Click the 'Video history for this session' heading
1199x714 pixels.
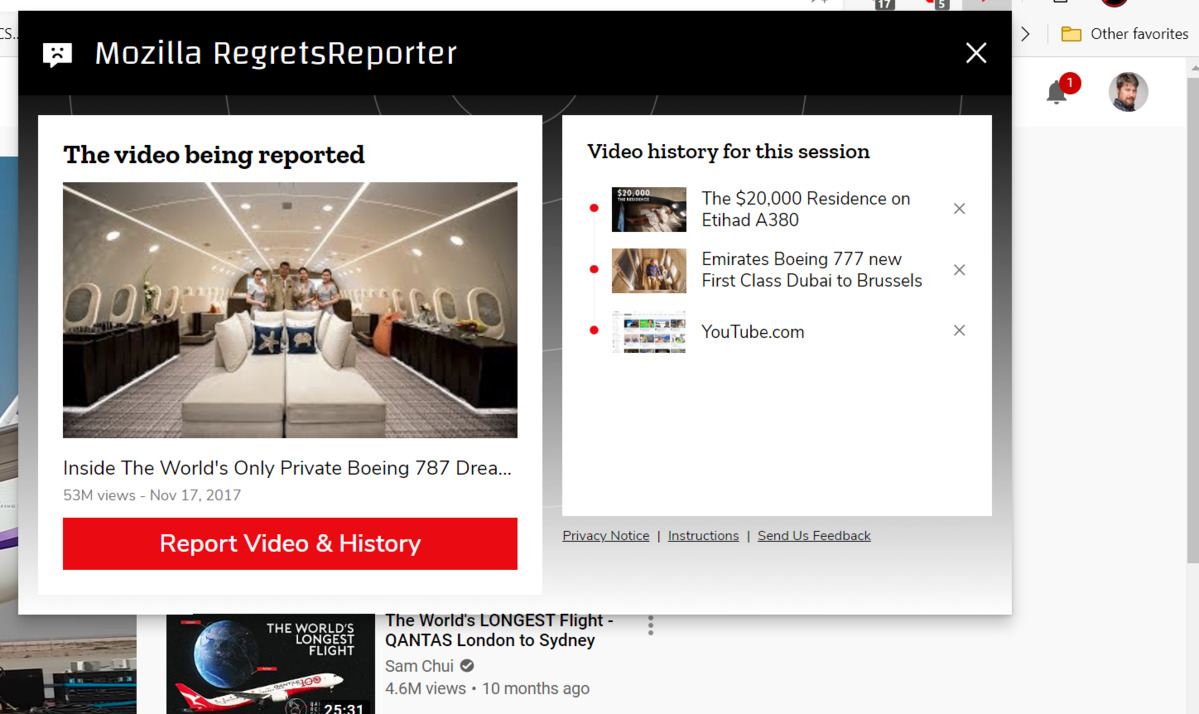pos(728,151)
